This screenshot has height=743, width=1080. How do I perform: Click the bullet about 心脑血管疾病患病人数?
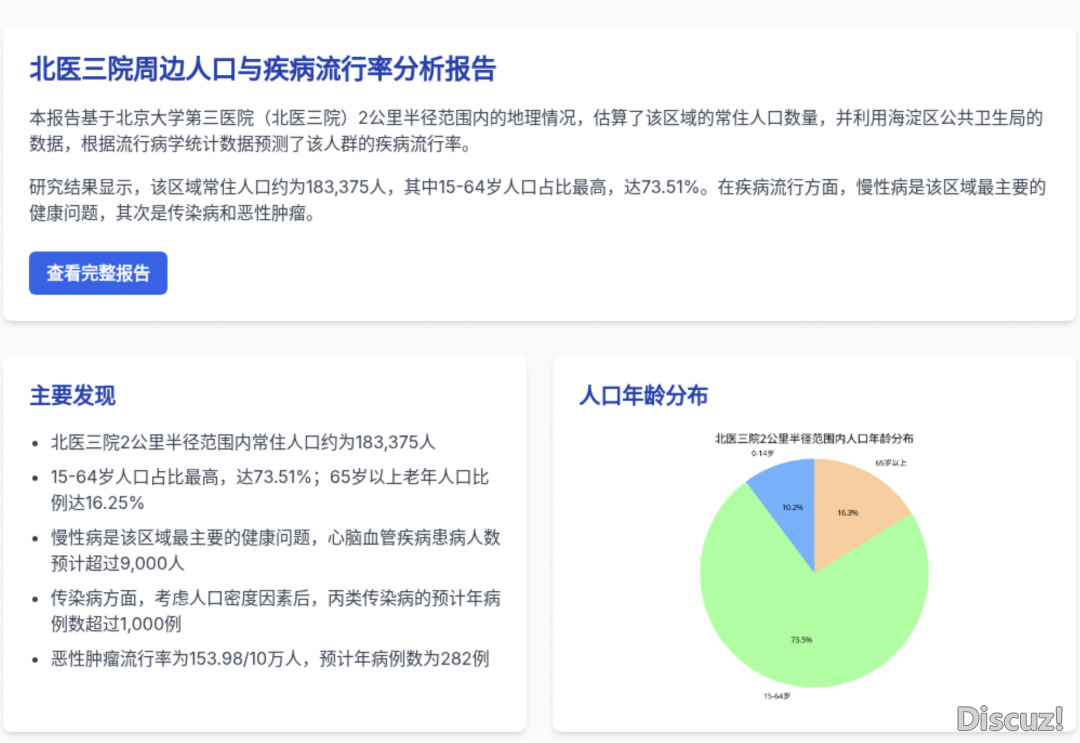pyautogui.click(x=275, y=549)
